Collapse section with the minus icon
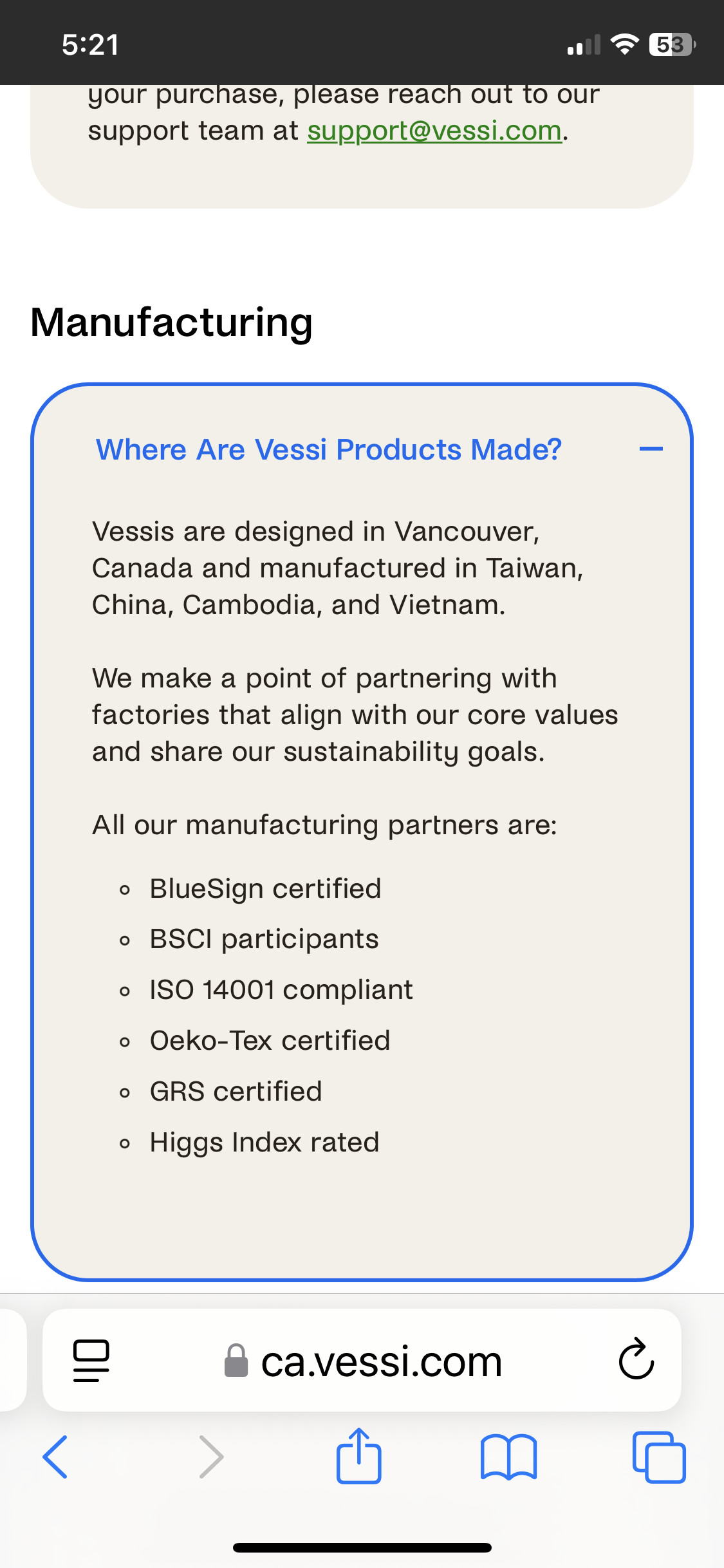Image resolution: width=724 pixels, height=1568 pixels. click(651, 449)
